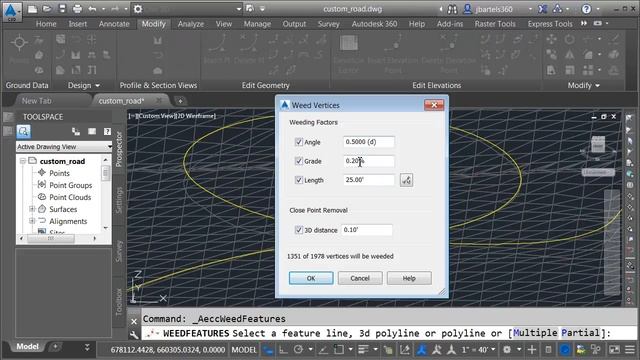This screenshot has height=360, width=640.
Task: Click the Angle value input field
Action: pyautogui.click(x=369, y=142)
